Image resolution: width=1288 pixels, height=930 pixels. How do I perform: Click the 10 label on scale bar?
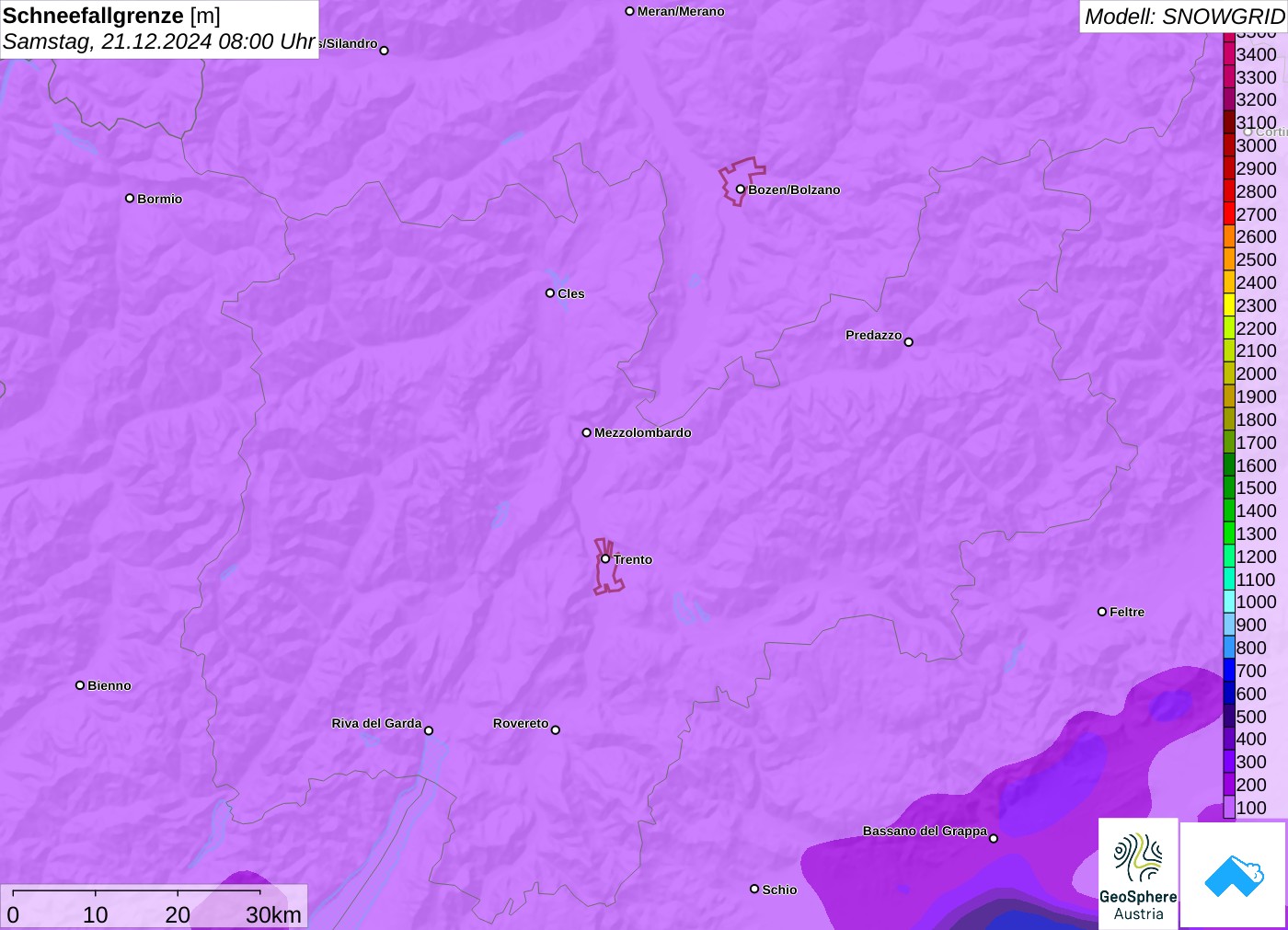tap(96, 914)
